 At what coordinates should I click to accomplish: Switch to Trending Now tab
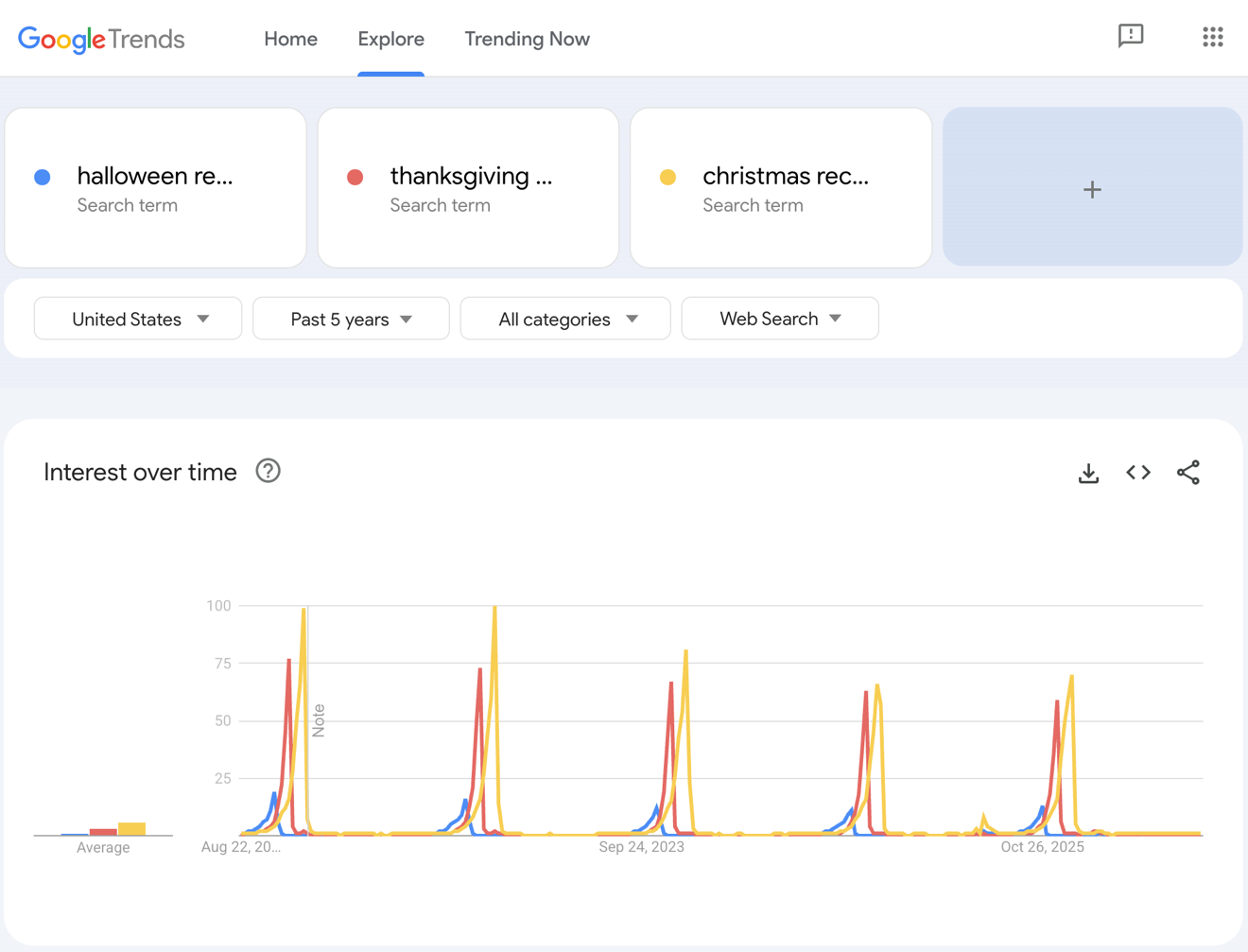tap(527, 39)
